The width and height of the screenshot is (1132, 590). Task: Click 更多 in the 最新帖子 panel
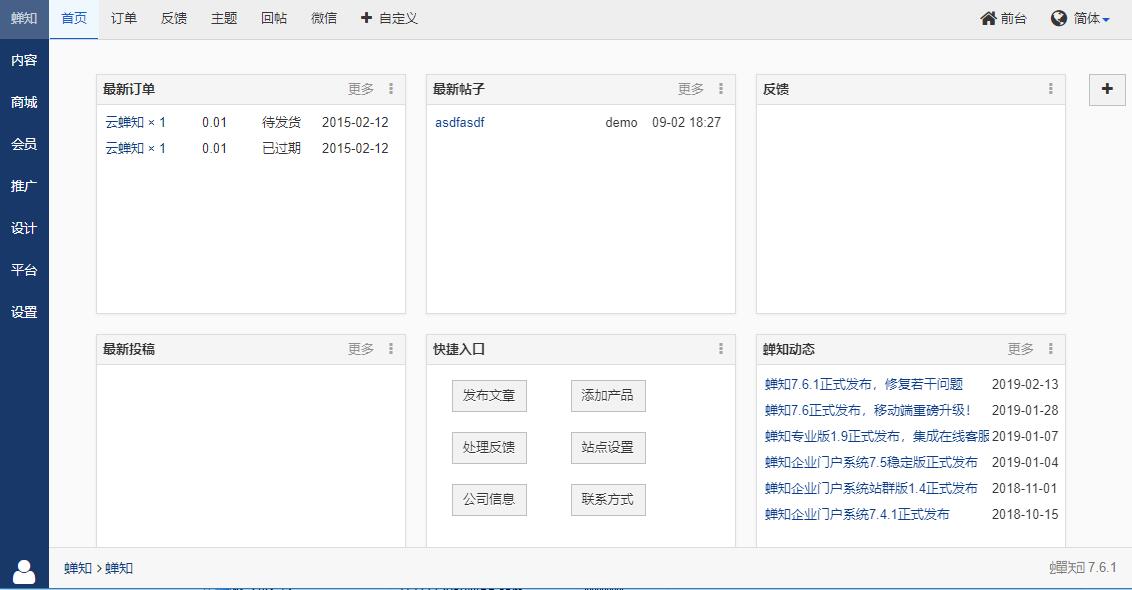coord(691,89)
